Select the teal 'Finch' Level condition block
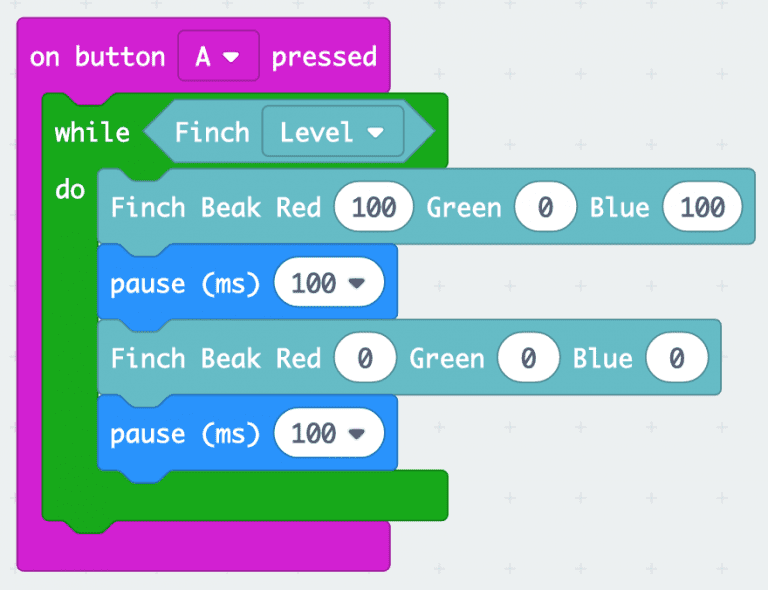768x590 pixels. click(x=210, y=132)
